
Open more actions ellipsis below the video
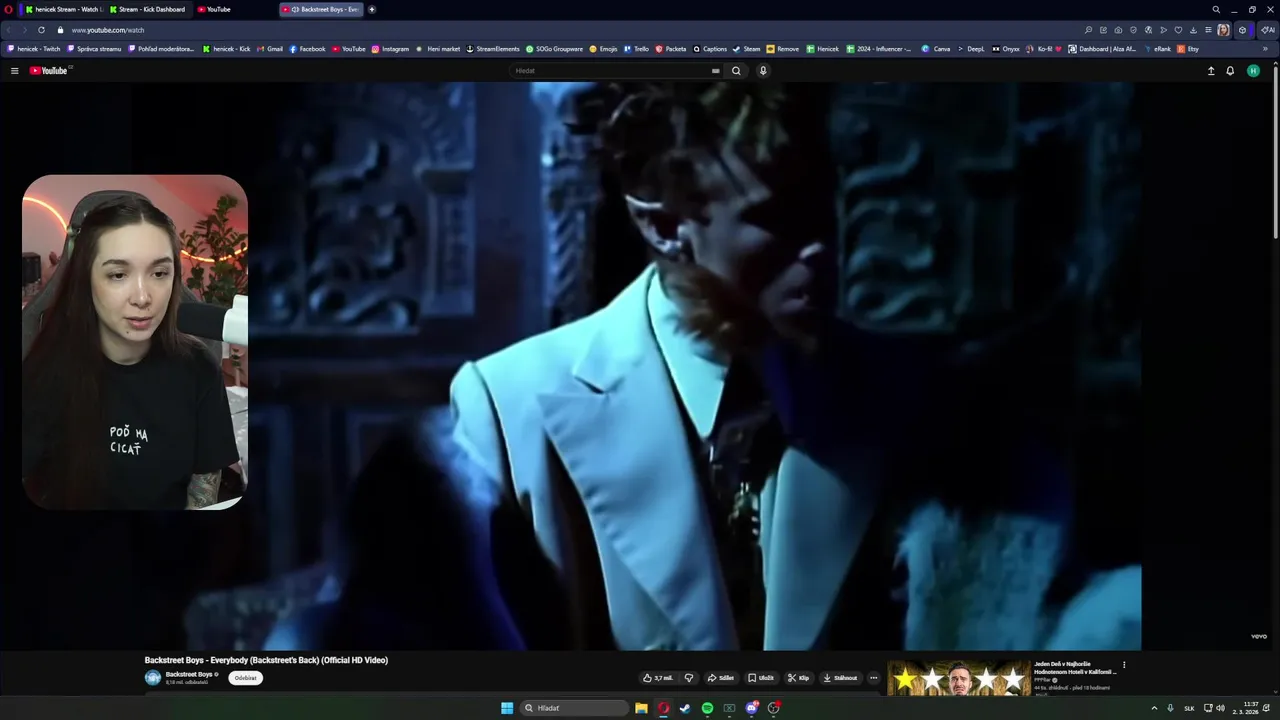[873, 678]
